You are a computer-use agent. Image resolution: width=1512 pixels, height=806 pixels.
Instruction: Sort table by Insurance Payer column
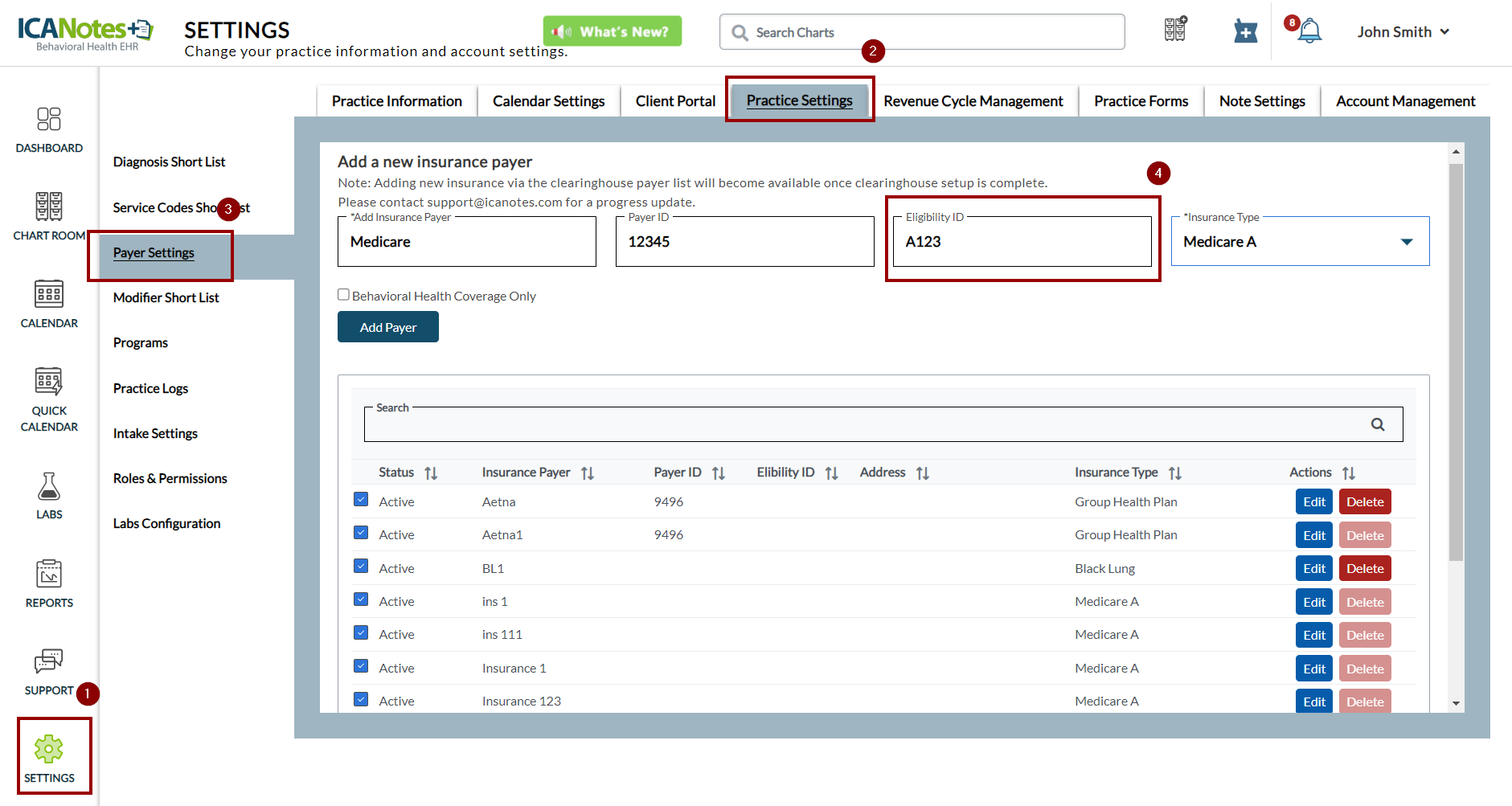pyautogui.click(x=587, y=473)
